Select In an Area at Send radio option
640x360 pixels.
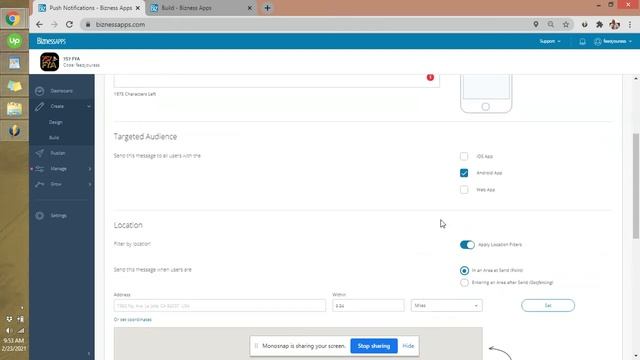click(x=464, y=271)
